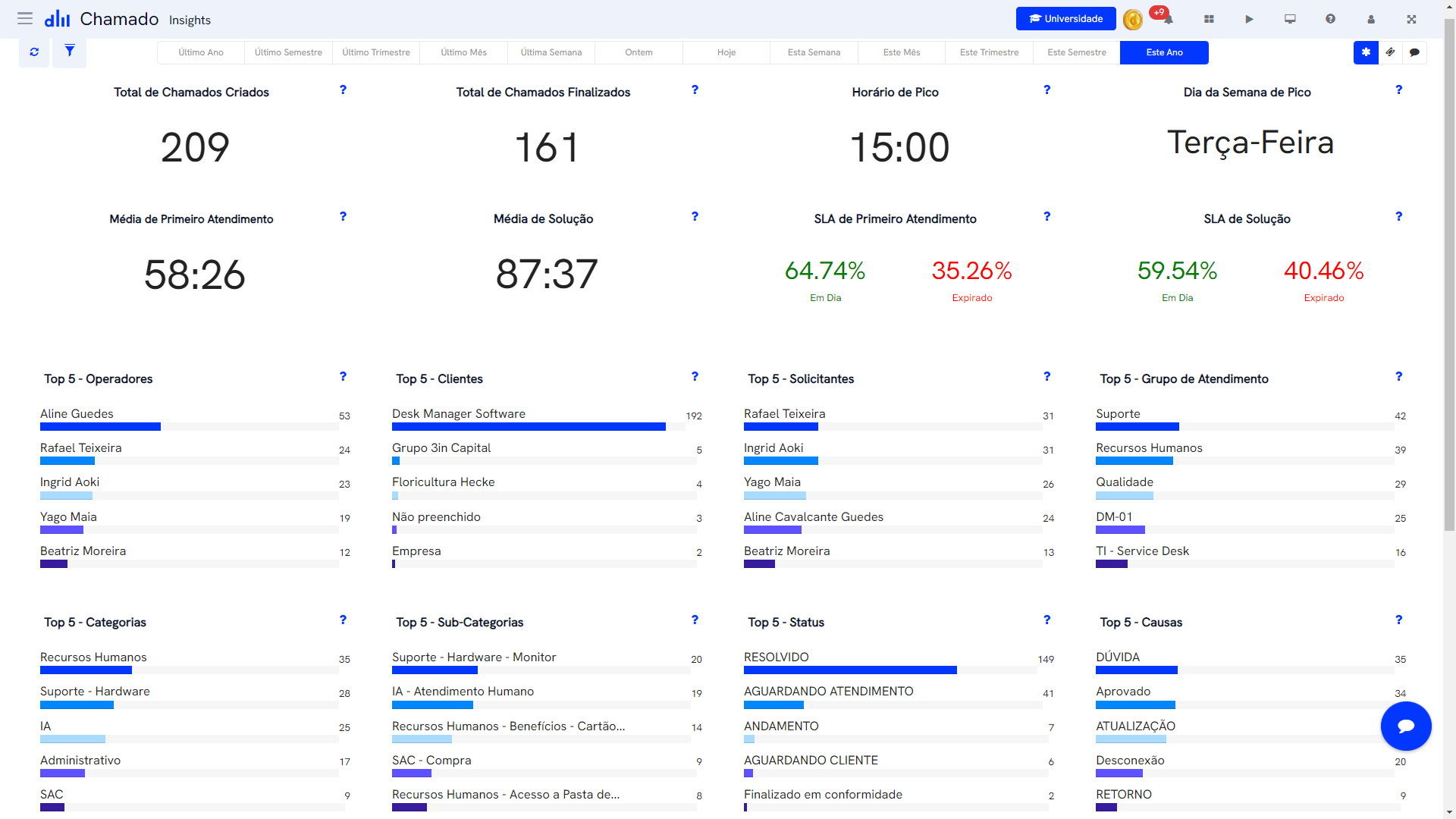
Task: Show help for Top 5 - Causas
Action: [x=1398, y=620]
